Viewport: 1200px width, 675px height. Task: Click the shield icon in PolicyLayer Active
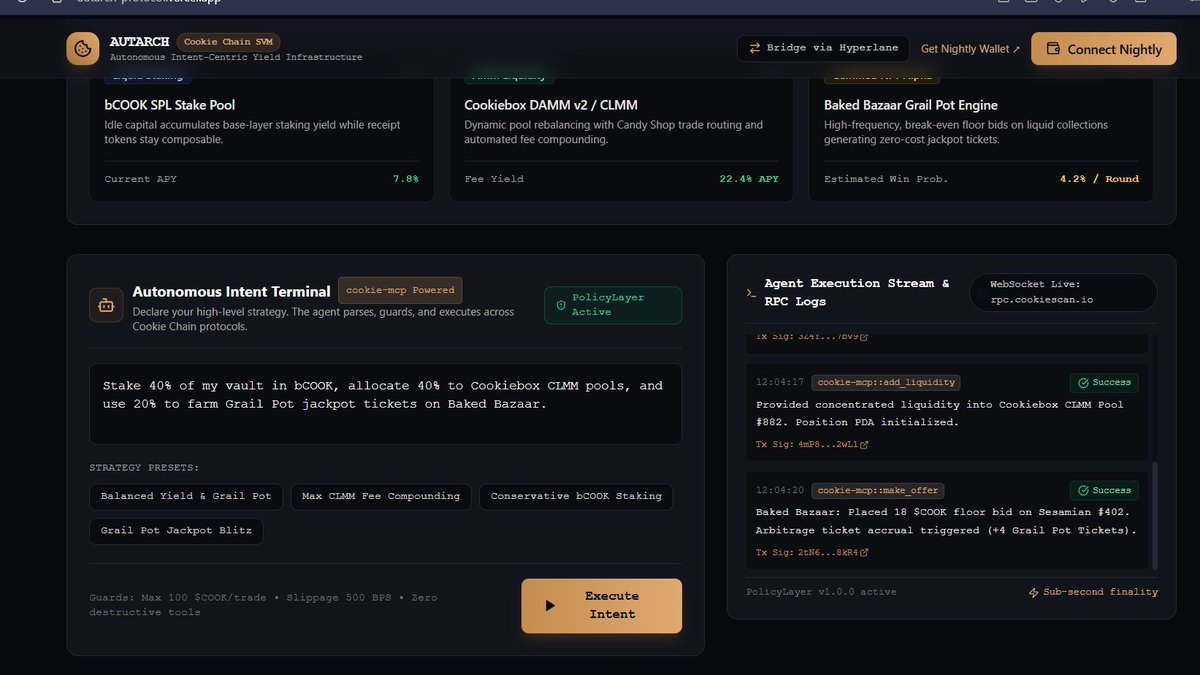(560, 305)
